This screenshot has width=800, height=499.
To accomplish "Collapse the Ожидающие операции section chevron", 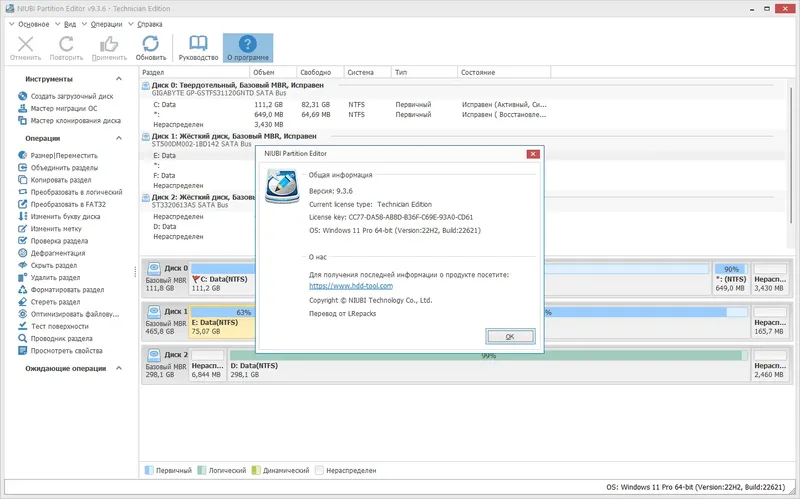I will tap(119, 368).
